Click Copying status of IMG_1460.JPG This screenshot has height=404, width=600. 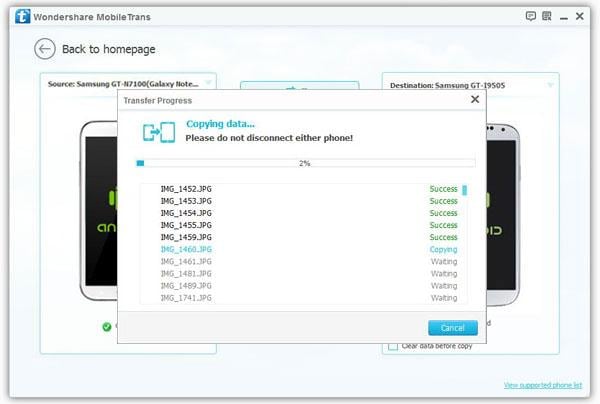click(443, 249)
